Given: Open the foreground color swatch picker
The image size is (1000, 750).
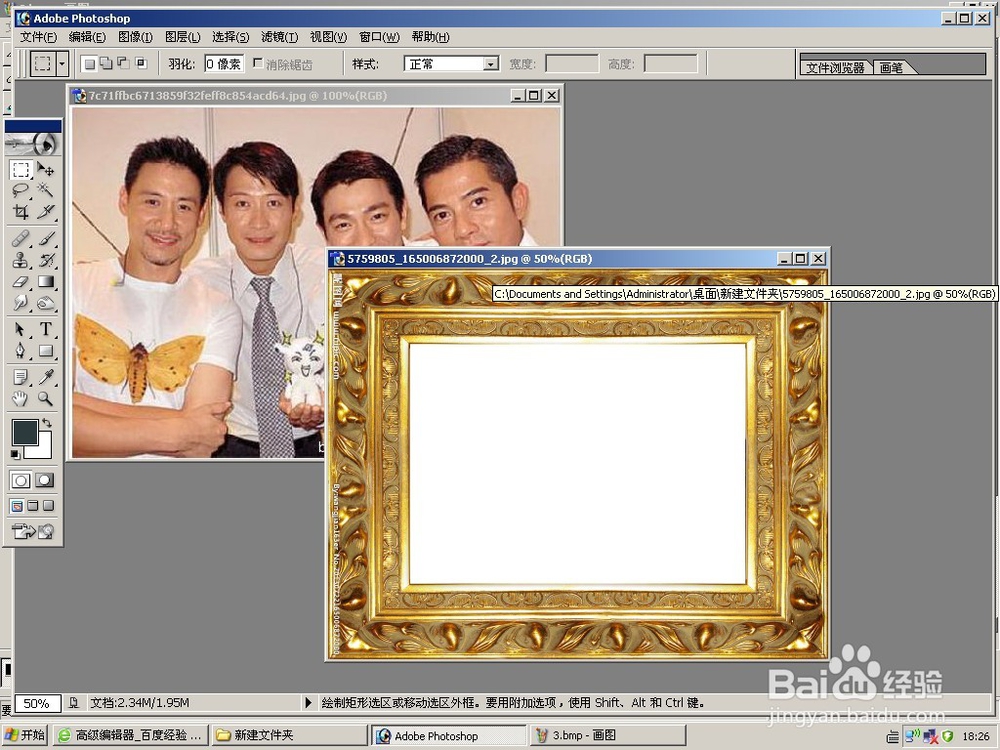Looking at the screenshot, I should tap(25, 432).
